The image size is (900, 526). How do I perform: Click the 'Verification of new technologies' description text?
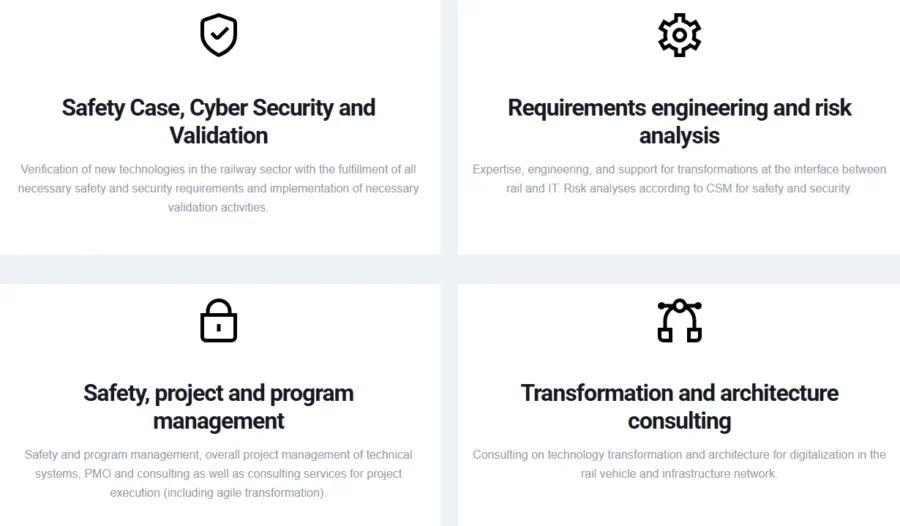[219, 188]
